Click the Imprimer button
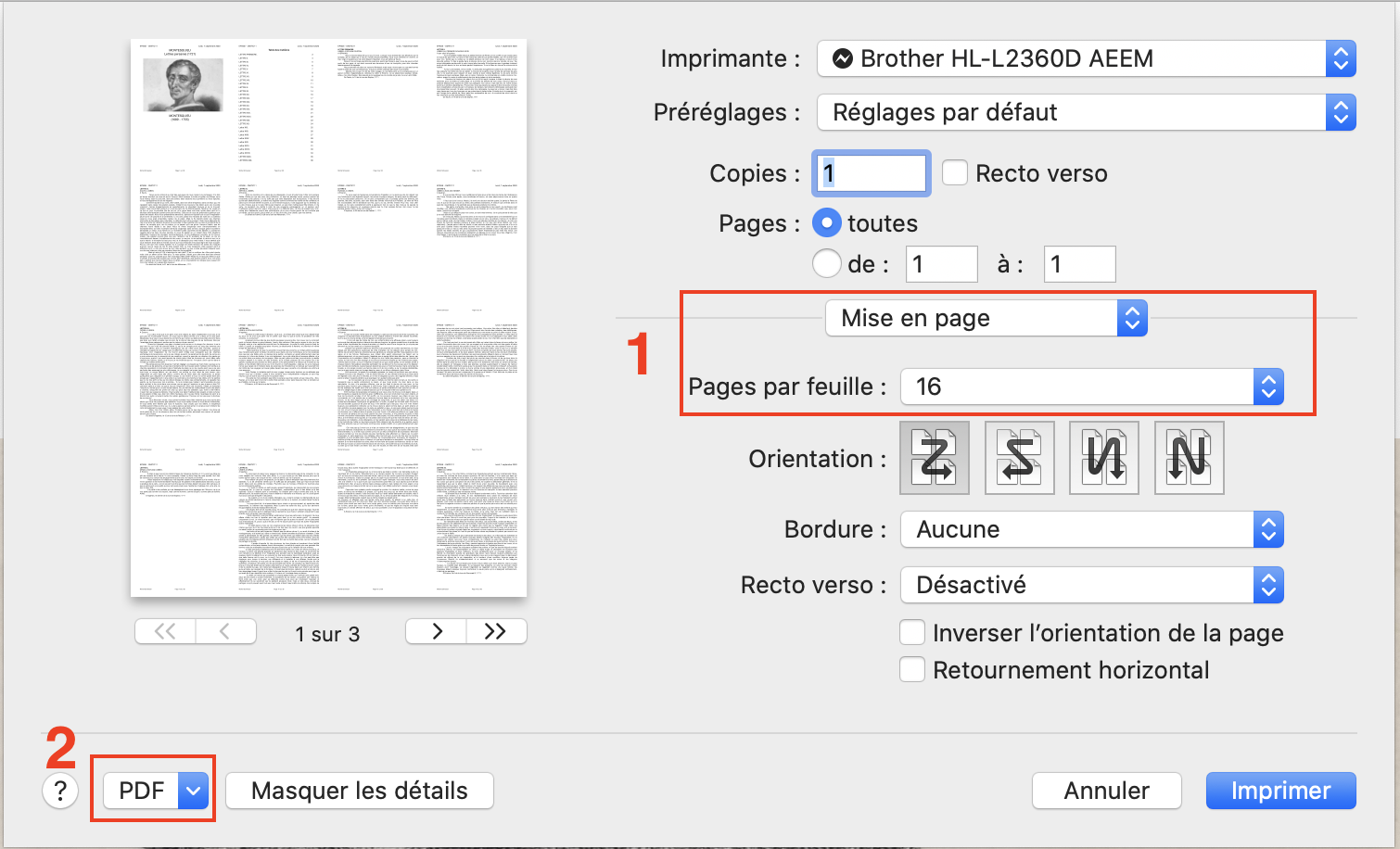 [x=1280, y=791]
